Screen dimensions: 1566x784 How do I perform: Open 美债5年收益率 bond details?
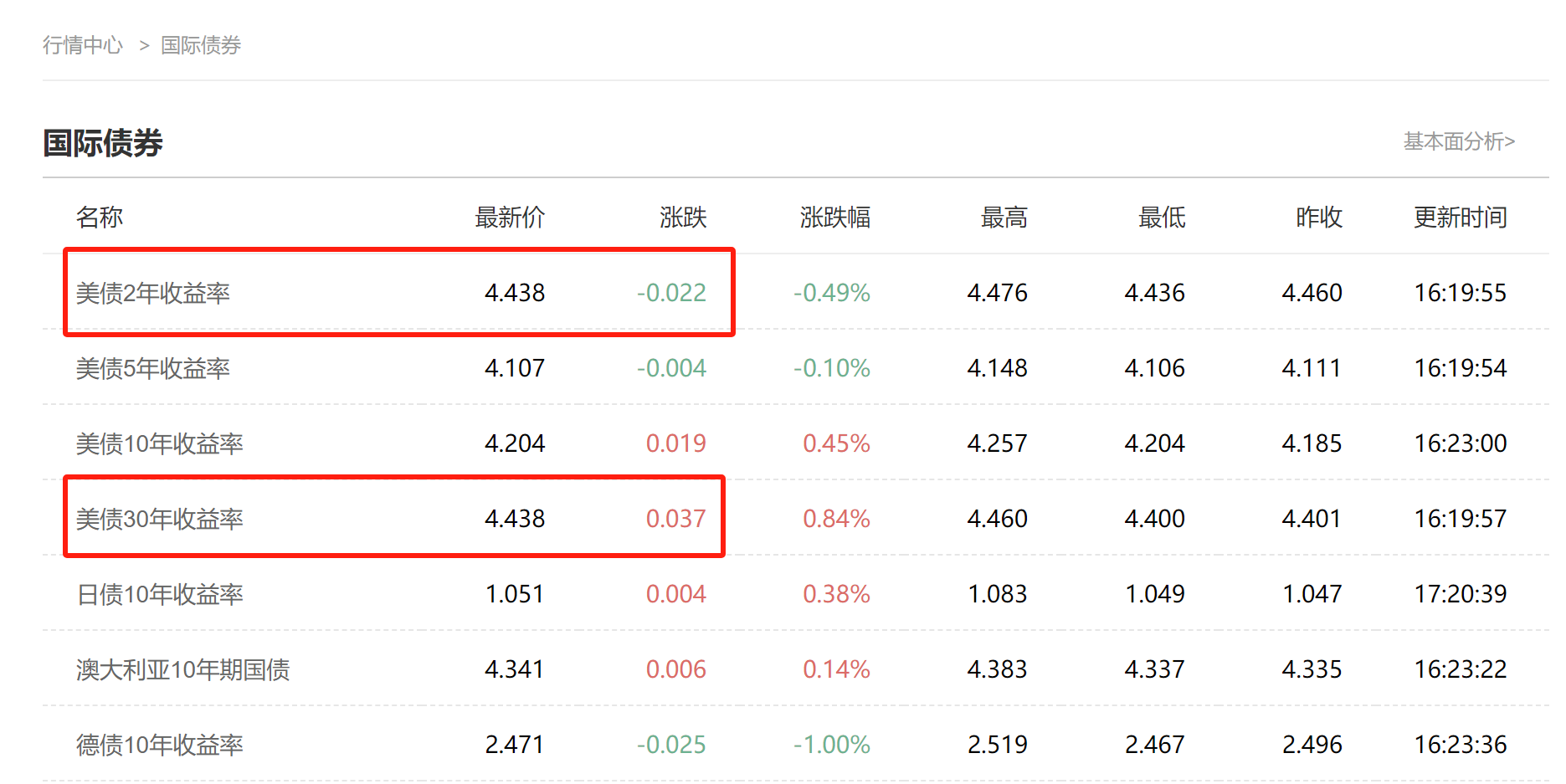click(x=153, y=368)
